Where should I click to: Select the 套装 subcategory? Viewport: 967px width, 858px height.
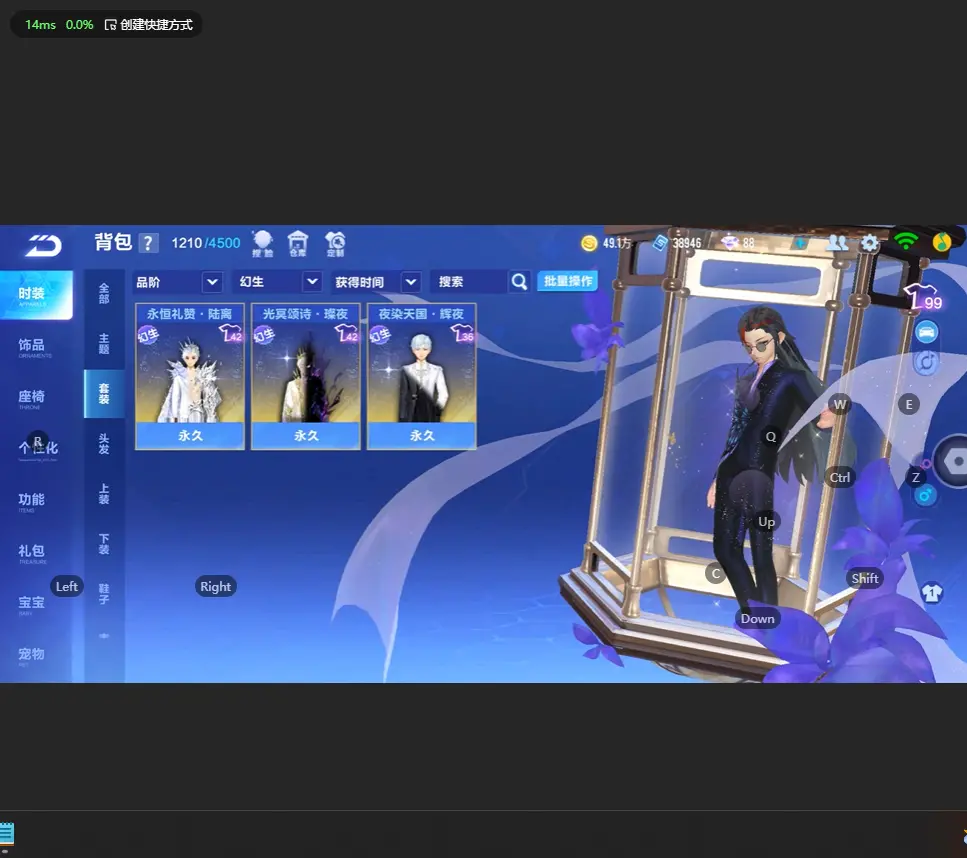point(104,394)
